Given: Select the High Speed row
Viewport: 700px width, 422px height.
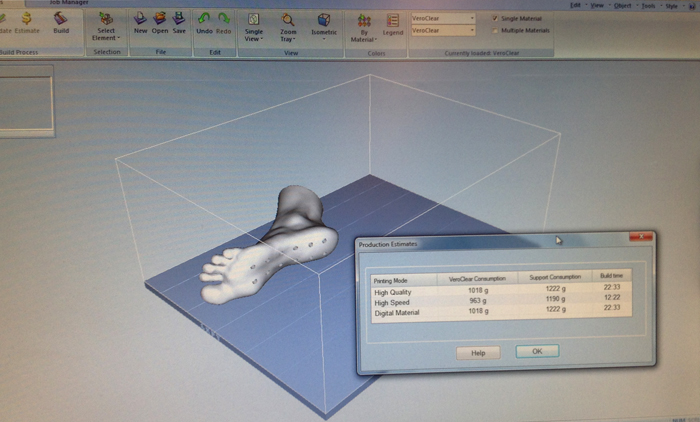Looking at the screenshot, I should pyautogui.click(x=501, y=301).
